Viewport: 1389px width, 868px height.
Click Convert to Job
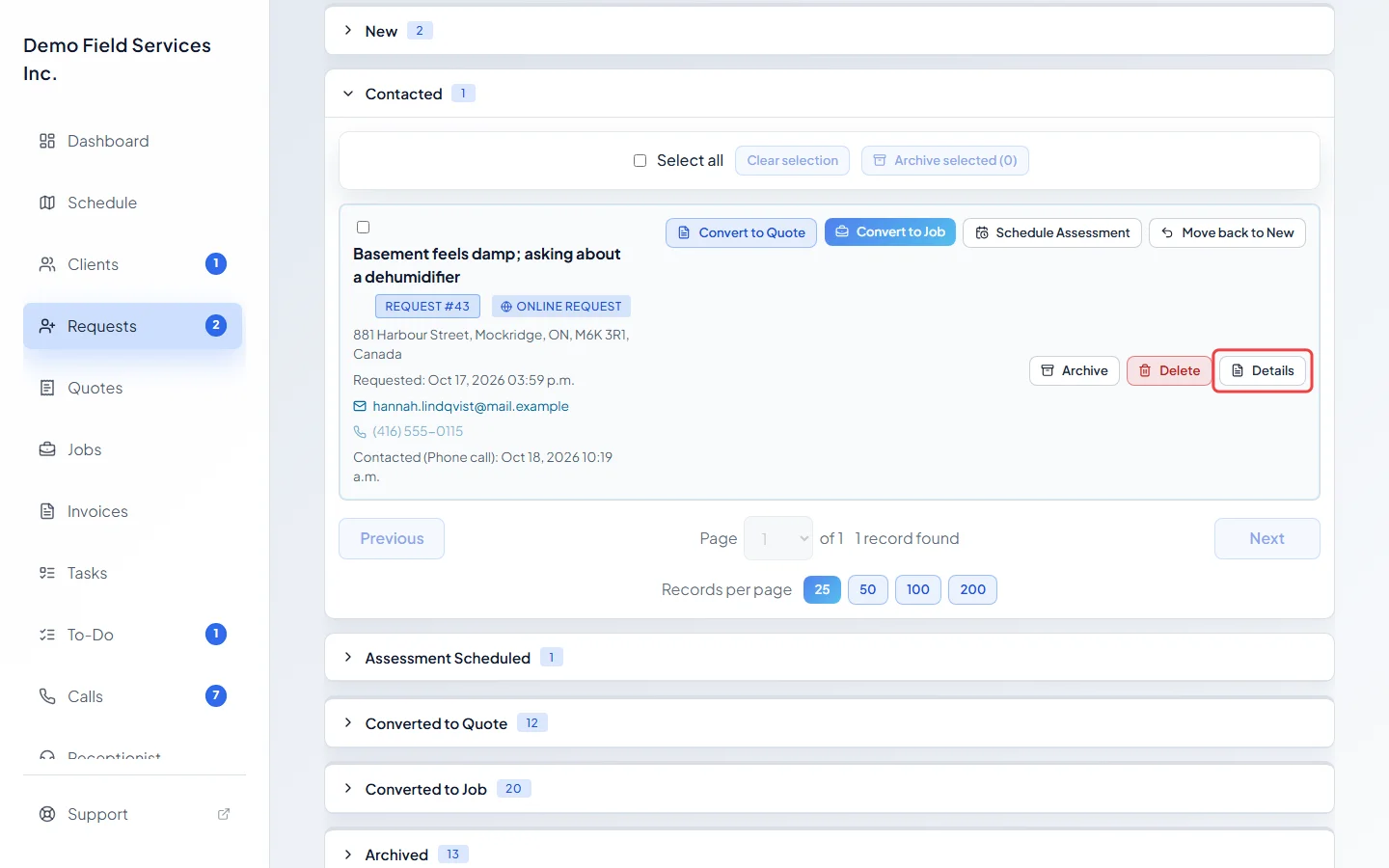pos(890,231)
